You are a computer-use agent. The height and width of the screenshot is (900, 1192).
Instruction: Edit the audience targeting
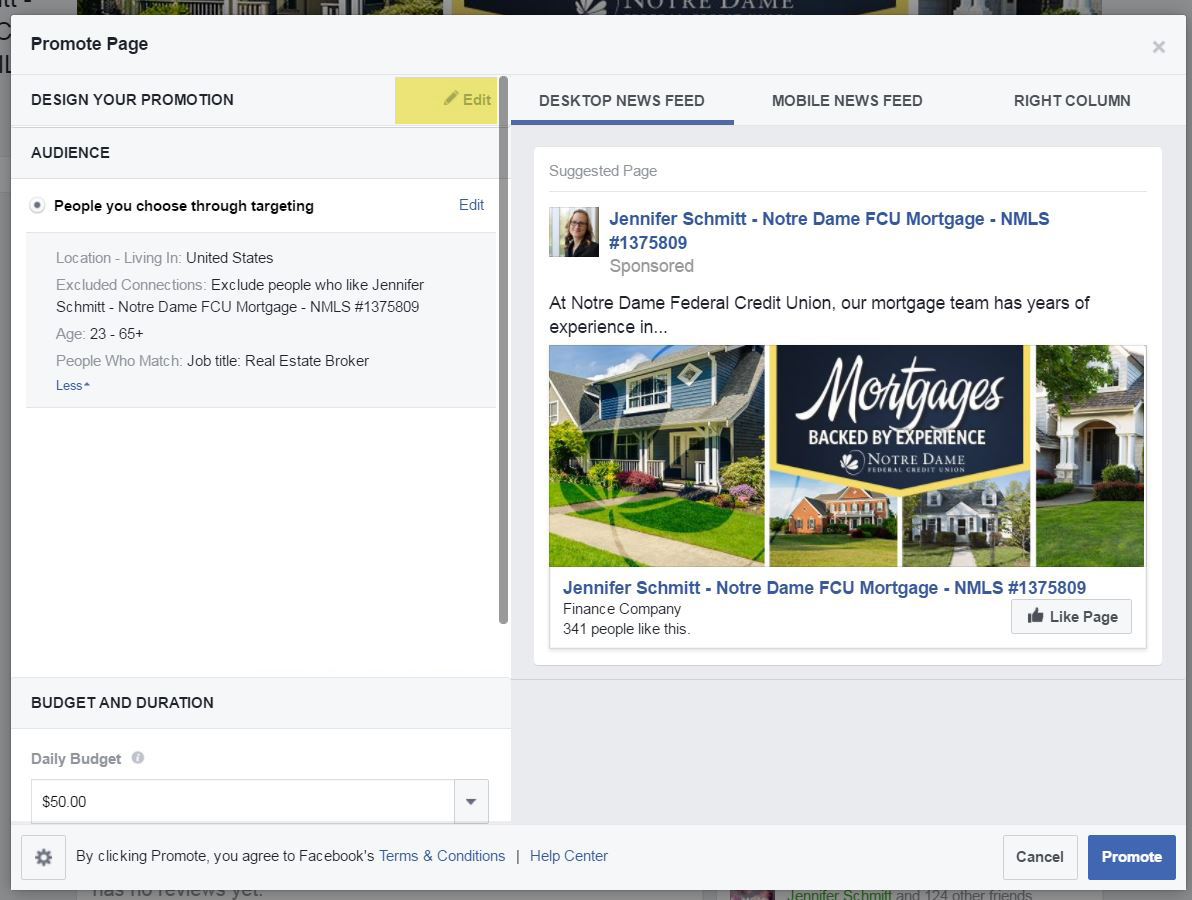coord(471,204)
